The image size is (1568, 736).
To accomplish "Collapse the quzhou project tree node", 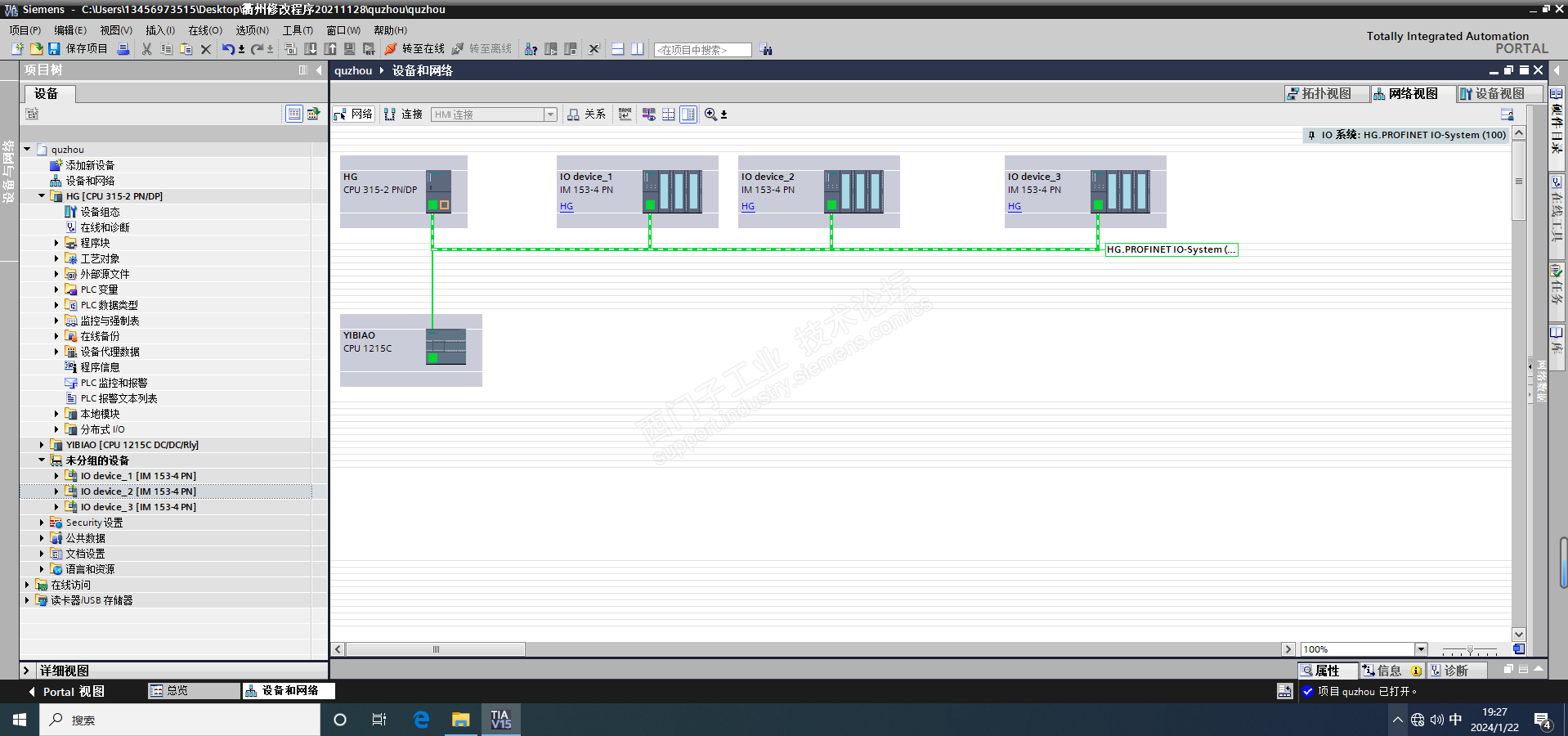I will (x=27, y=149).
